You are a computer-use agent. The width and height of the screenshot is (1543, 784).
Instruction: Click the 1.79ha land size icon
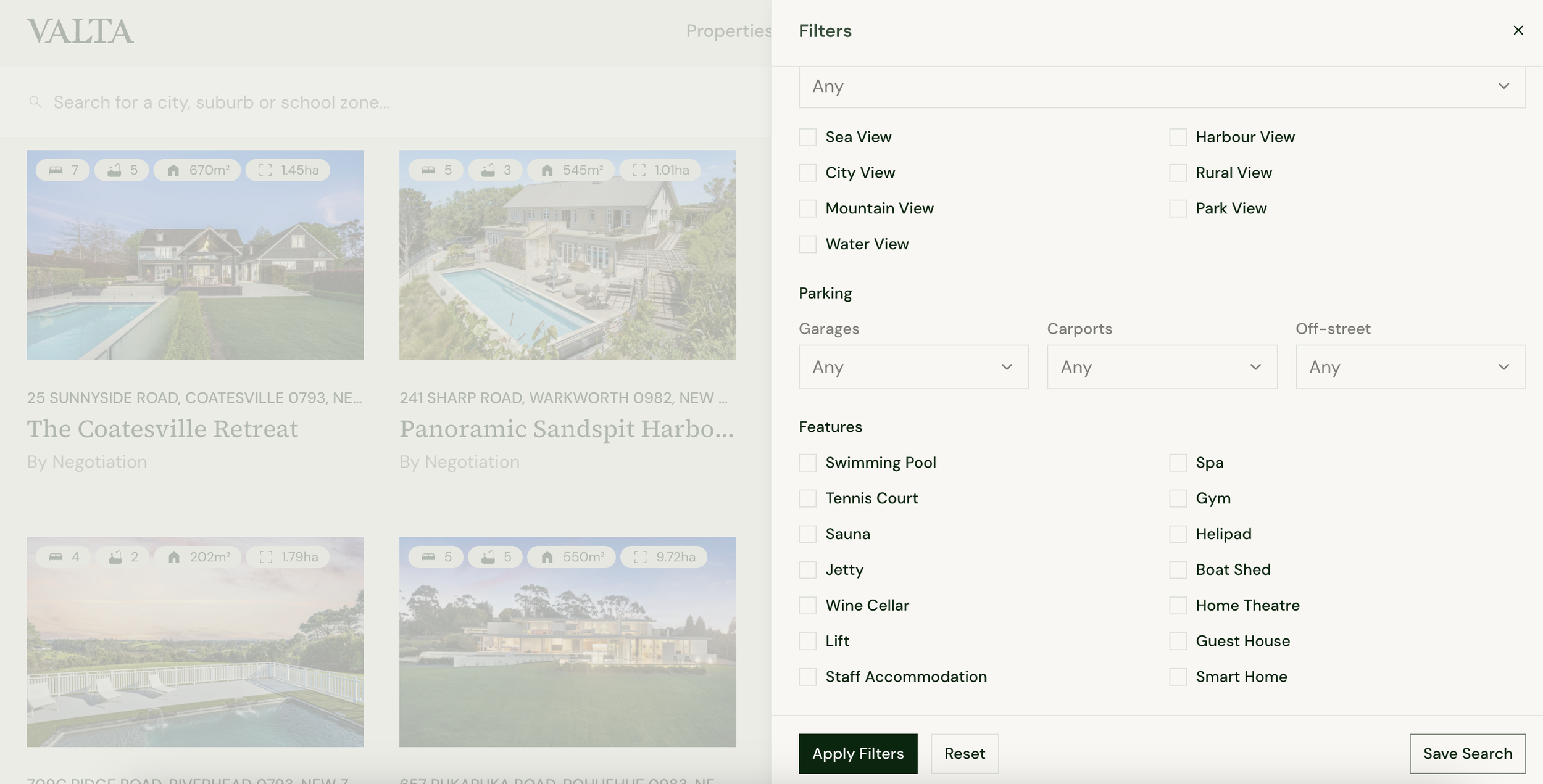click(266, 557)
